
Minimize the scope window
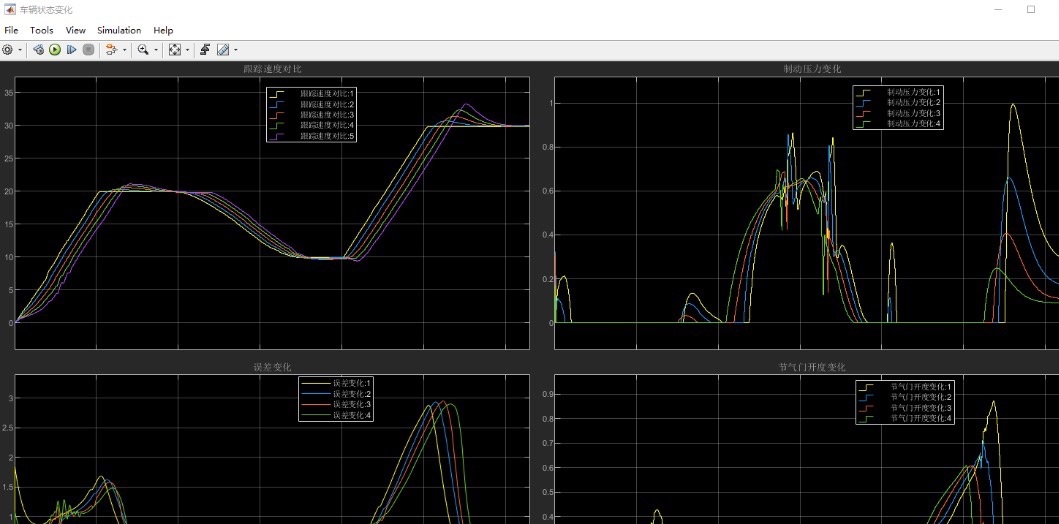point(999,9)
